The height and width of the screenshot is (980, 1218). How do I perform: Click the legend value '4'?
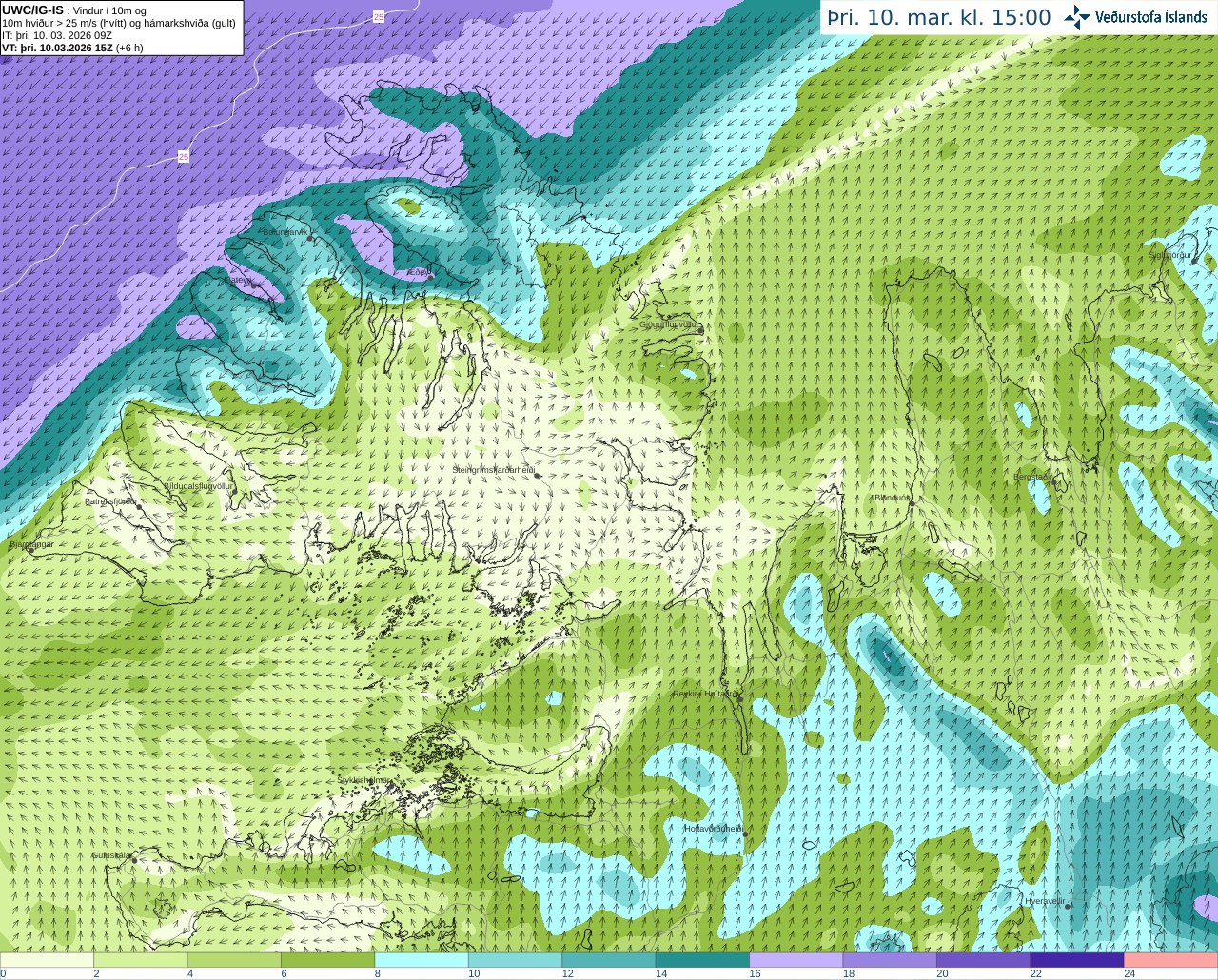(x=190, y=973)
